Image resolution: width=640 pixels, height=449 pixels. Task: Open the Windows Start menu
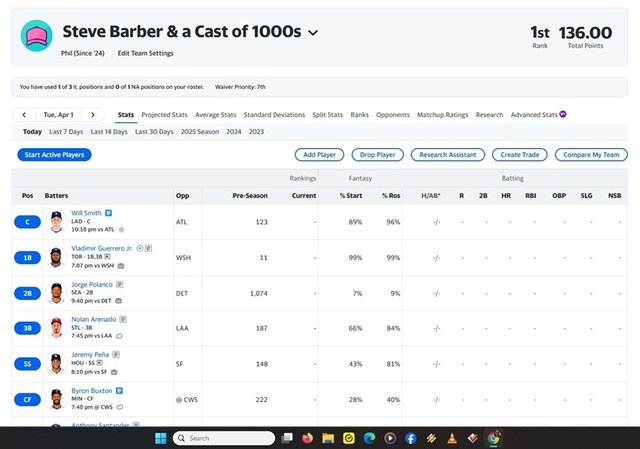pos(161,438)
